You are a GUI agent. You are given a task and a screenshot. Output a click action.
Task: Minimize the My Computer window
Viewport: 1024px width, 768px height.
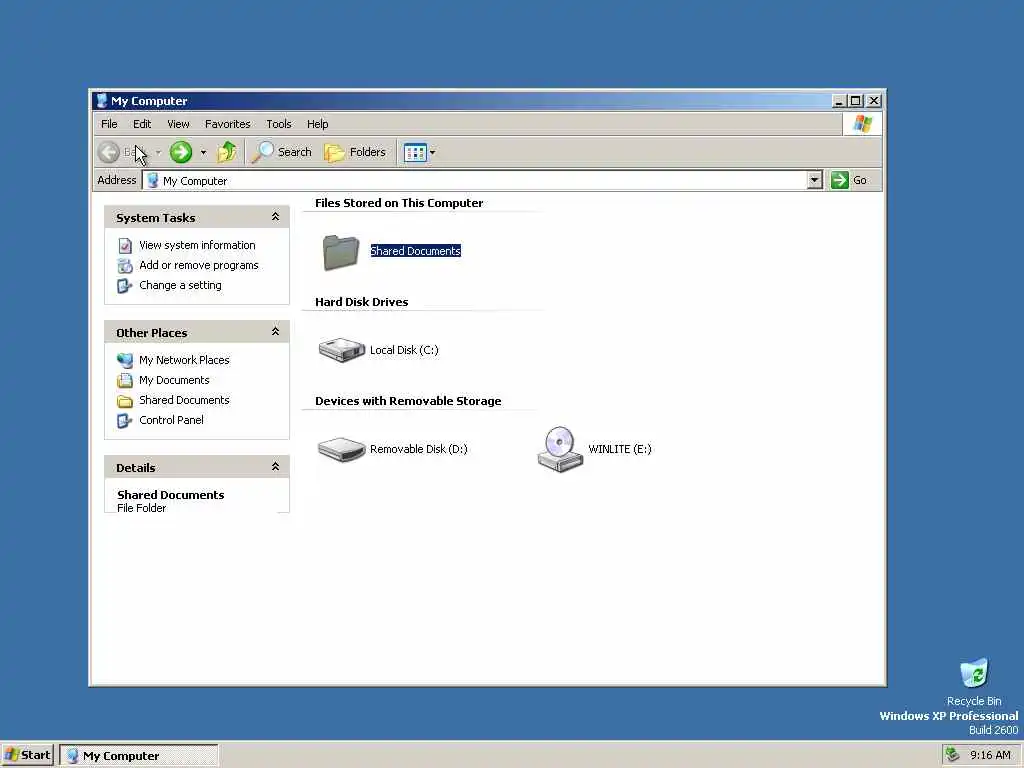click(x=839, y=101)
